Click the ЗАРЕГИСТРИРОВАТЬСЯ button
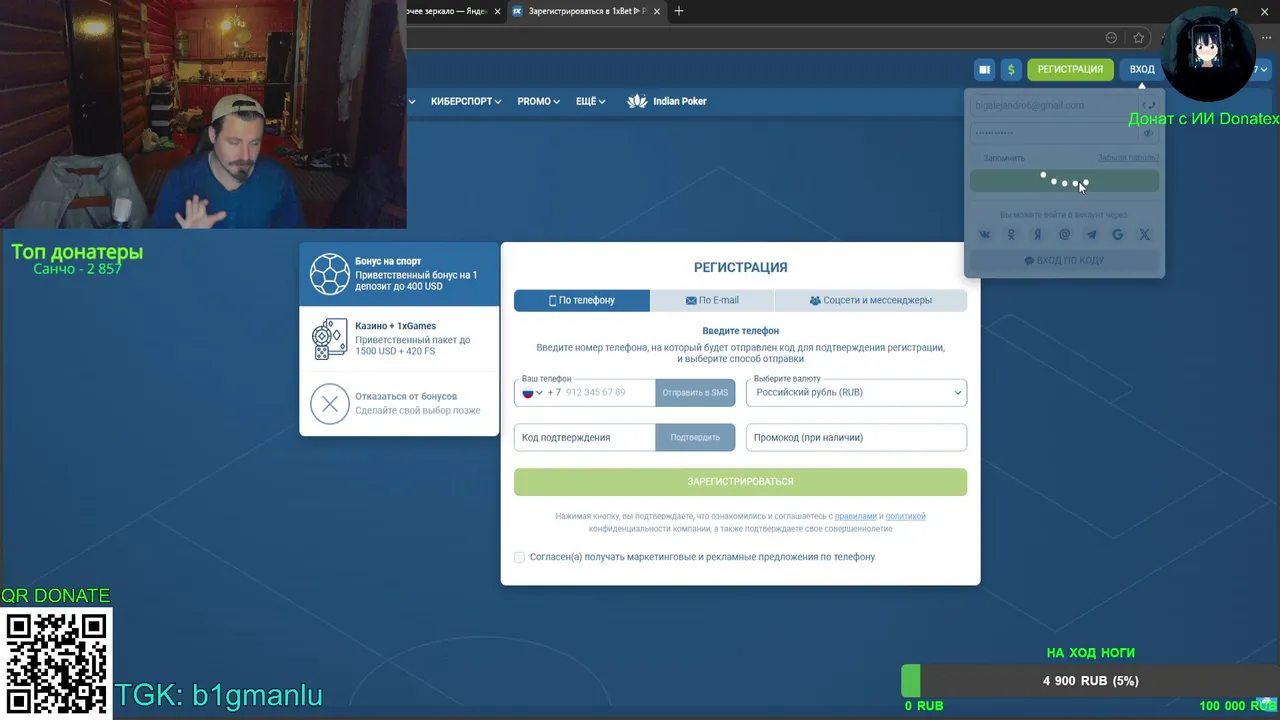Screen dimensions: 1280x720 tap(740, 482)
